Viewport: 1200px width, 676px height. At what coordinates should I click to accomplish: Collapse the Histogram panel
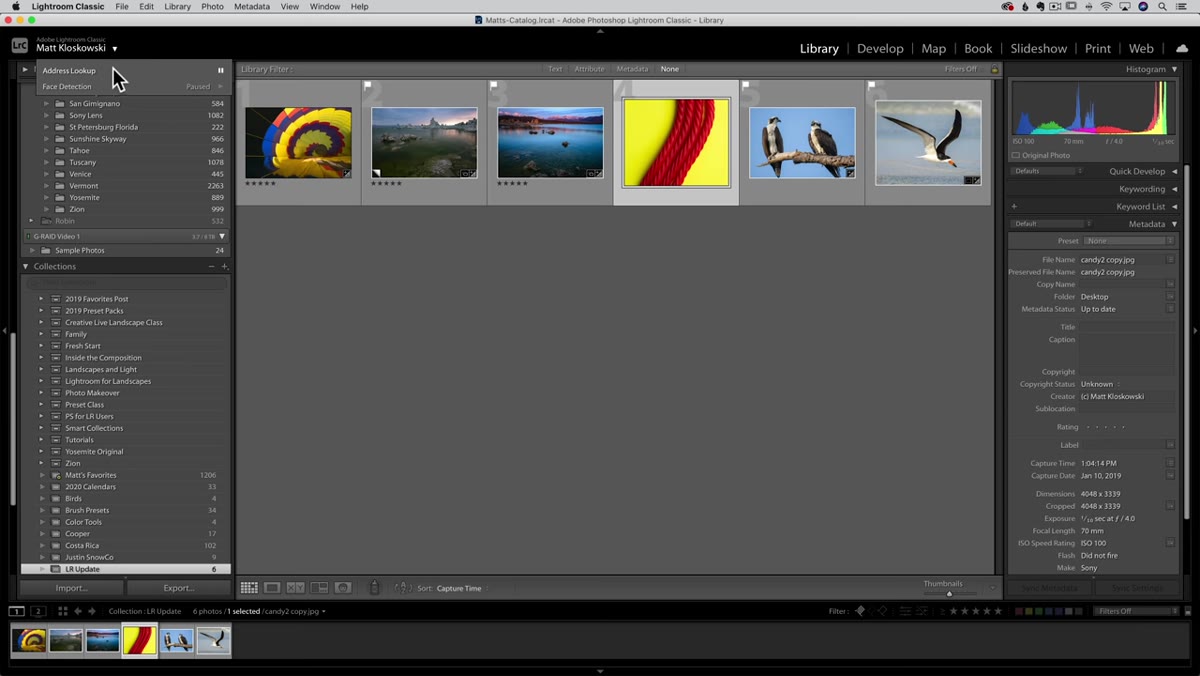coord(1174,69)
